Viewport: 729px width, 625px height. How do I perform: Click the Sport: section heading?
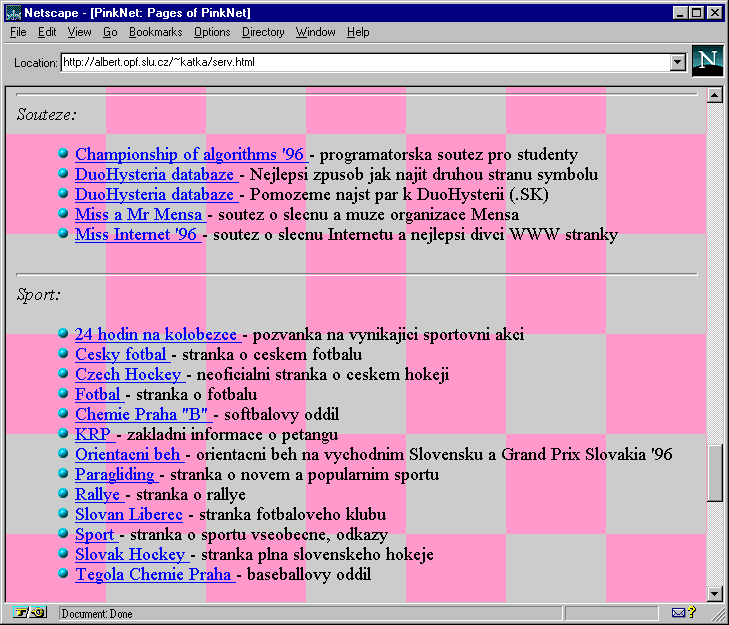[39, 294]
